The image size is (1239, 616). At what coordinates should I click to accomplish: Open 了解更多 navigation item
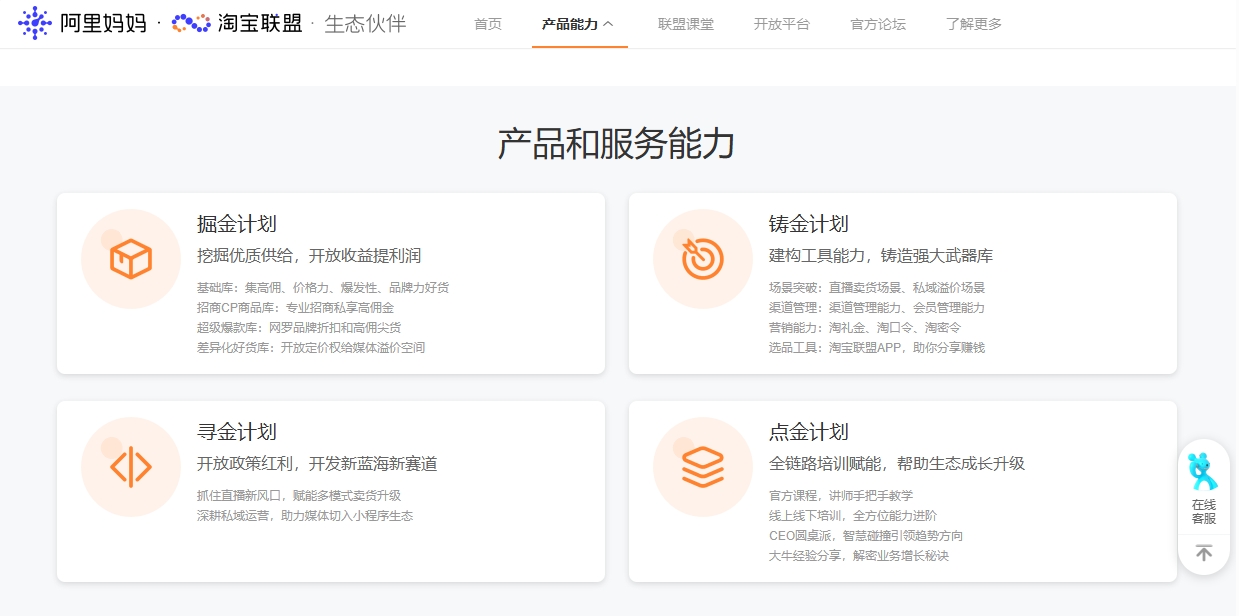974,24
